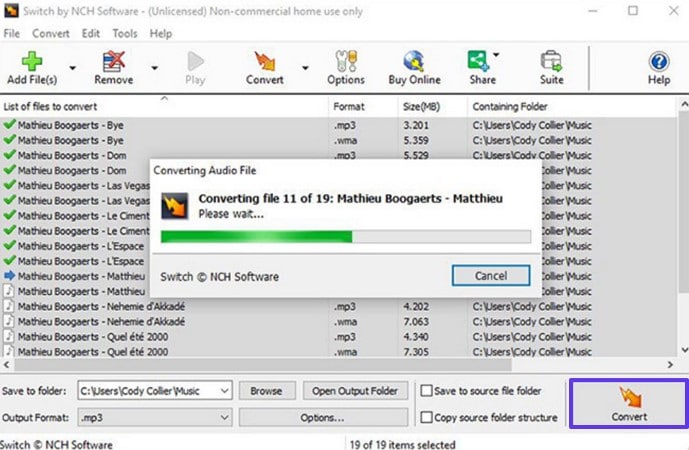
Task: Click the Options... button next to Output Format
Action: coord(323,417)
